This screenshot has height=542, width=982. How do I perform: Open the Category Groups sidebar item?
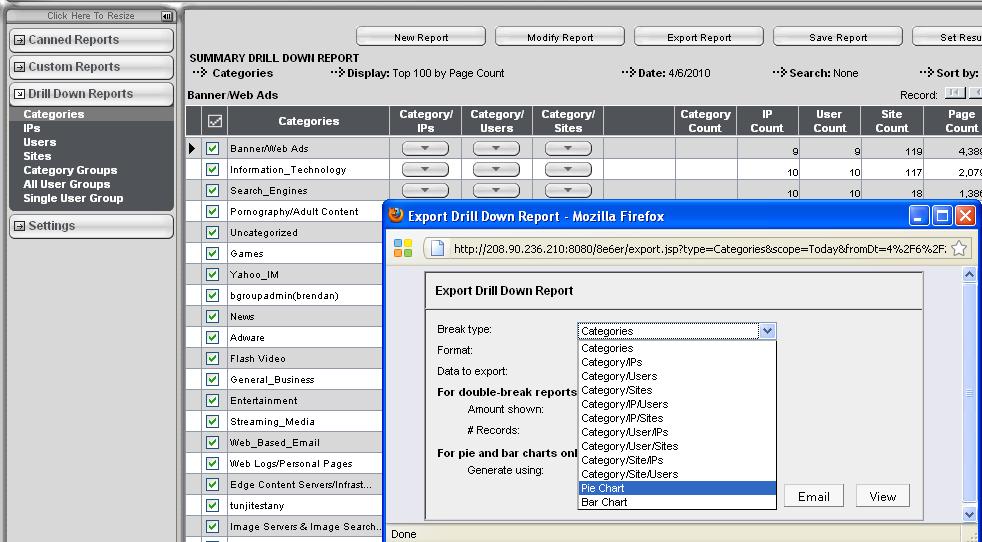(70, 170)
